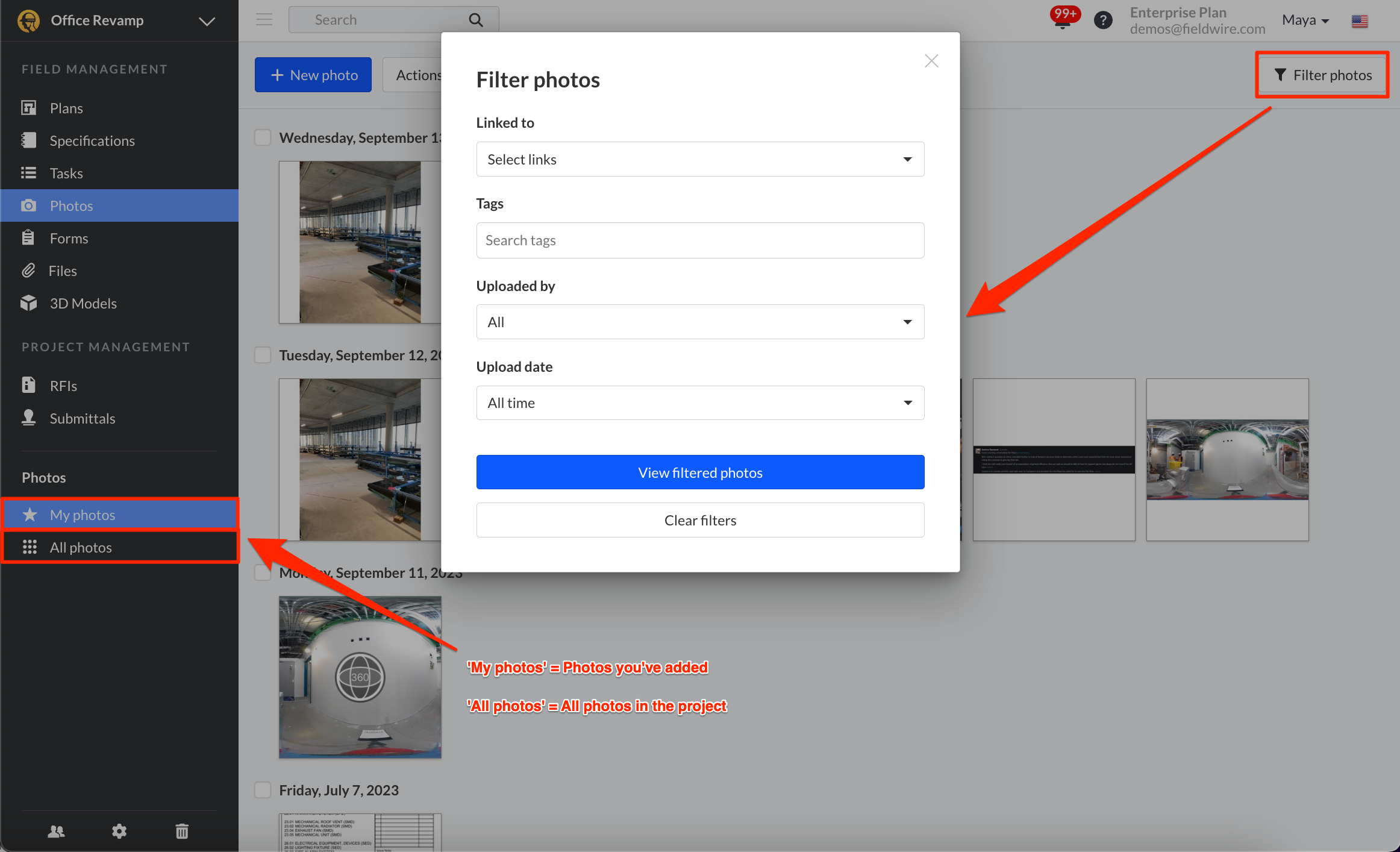Open the help question mark icon
1400x852 pixels.
[1103, 20]
